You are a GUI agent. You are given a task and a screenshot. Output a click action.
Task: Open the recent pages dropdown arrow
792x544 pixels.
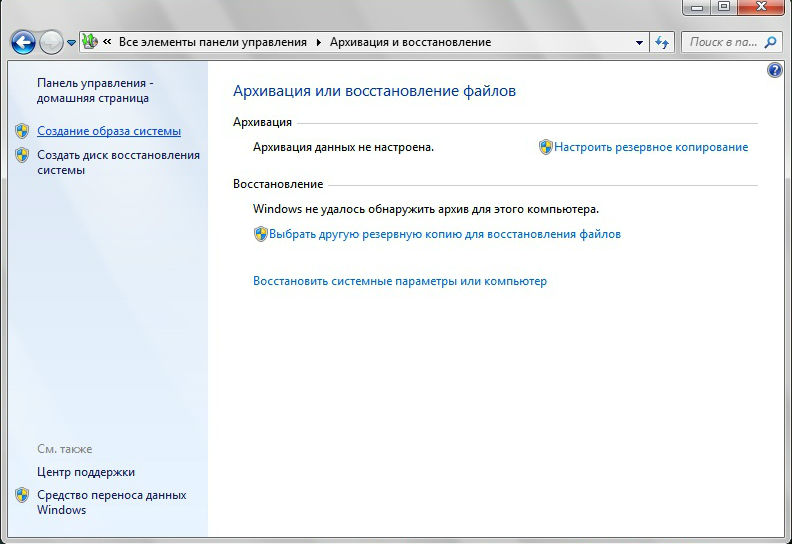pyautogui.click(x=71, y=43)
